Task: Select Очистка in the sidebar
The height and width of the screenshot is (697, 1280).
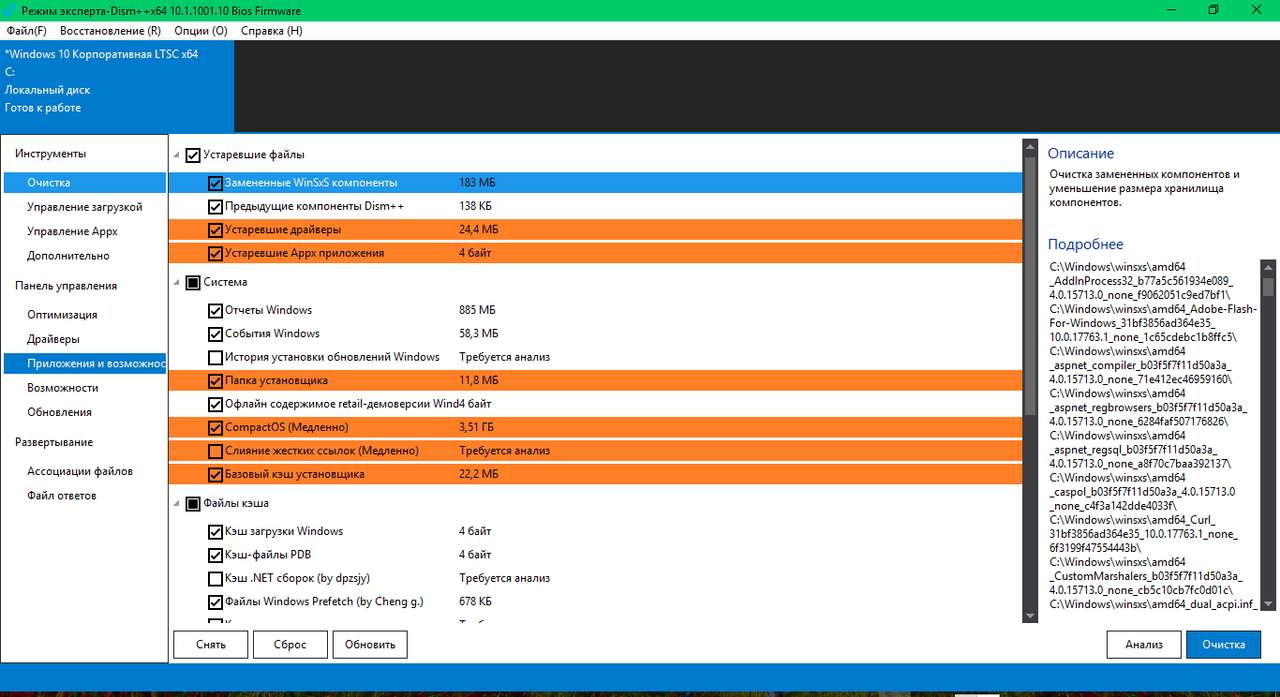Action: [x=84, y=183]
